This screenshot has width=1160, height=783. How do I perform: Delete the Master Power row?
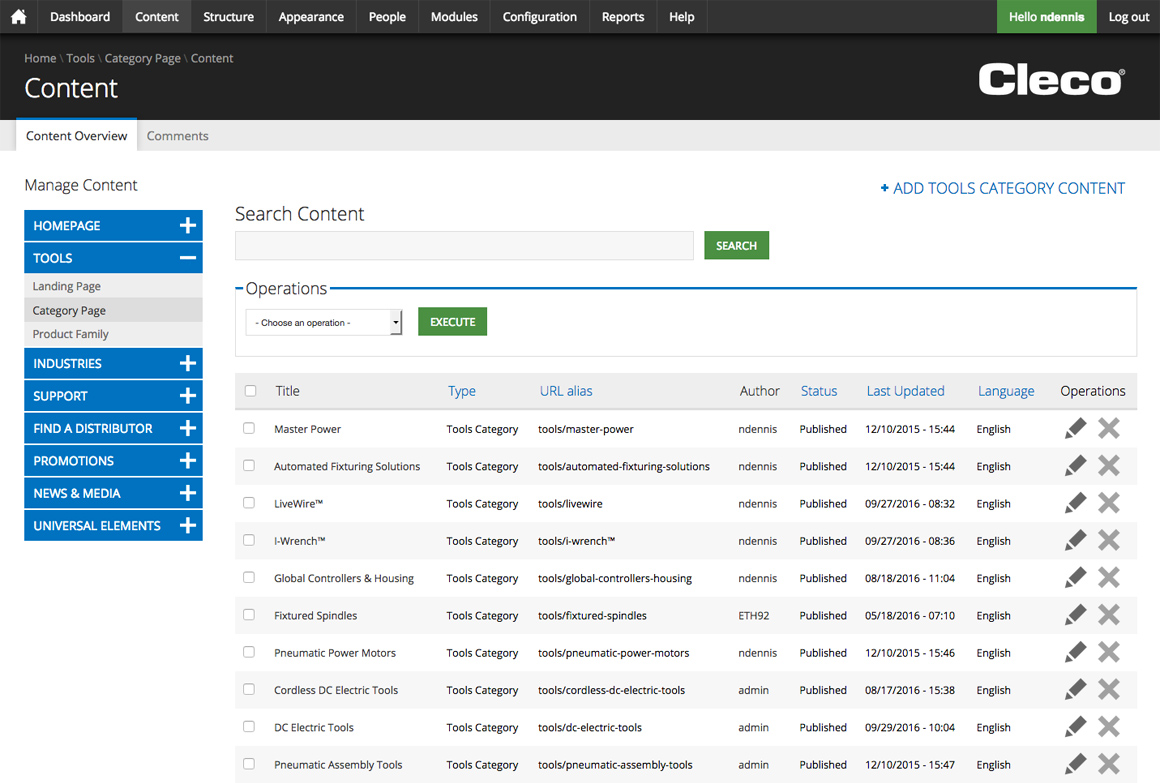click(x=1108, y=429)
